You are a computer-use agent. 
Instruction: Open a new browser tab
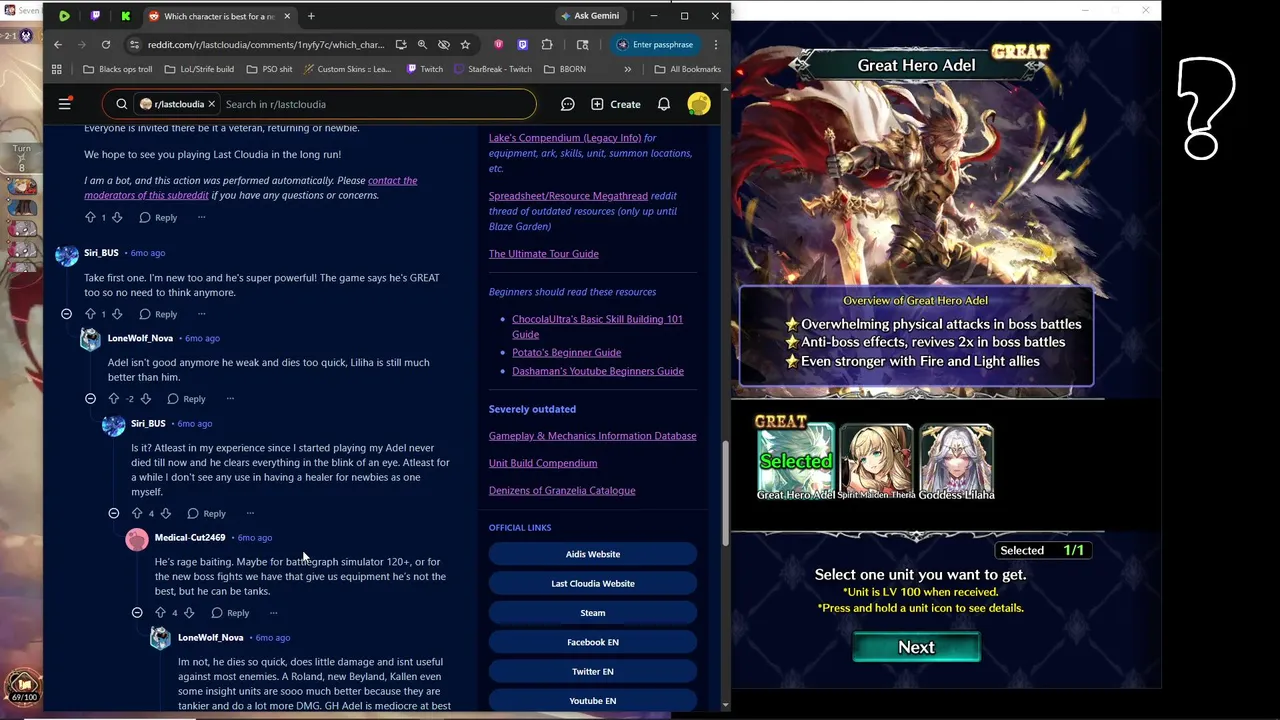point(311,16)
